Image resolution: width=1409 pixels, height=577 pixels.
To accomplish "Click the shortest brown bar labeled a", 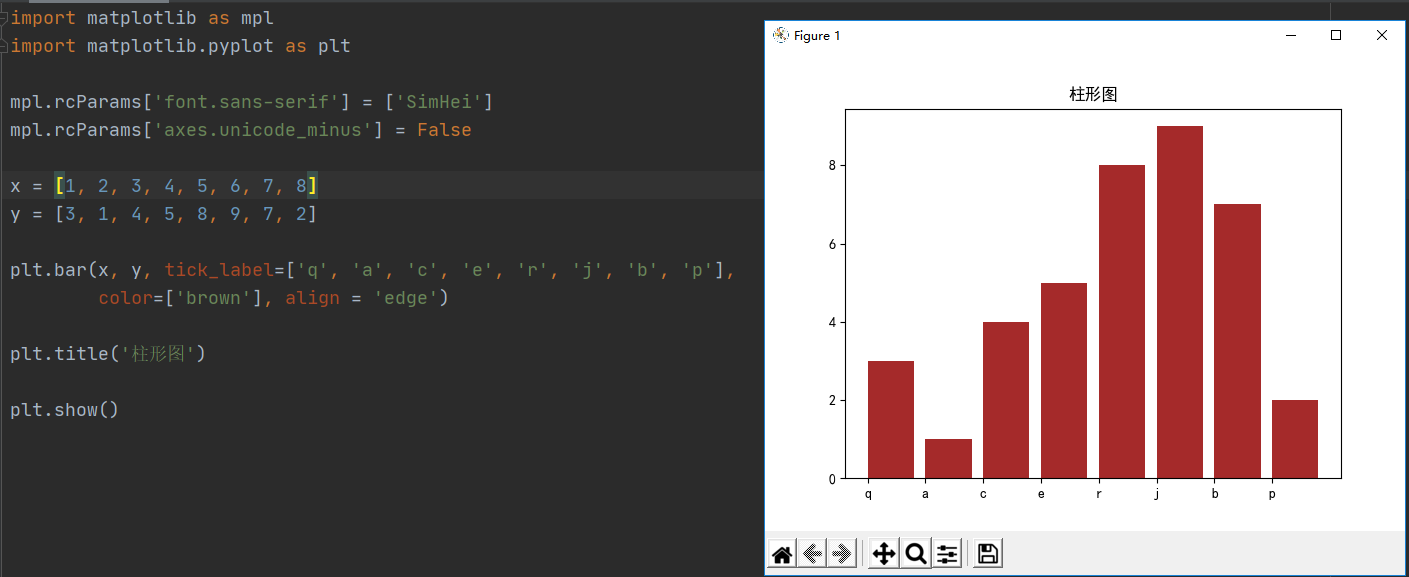I will [948, 459].
